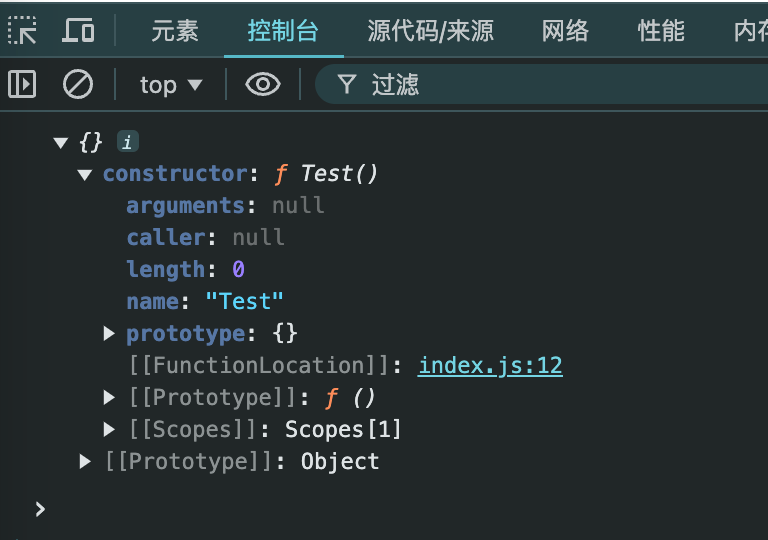Screen dimensions: 768x540
Task: Switch to the 网络 tab
Action: click(565, 31)
